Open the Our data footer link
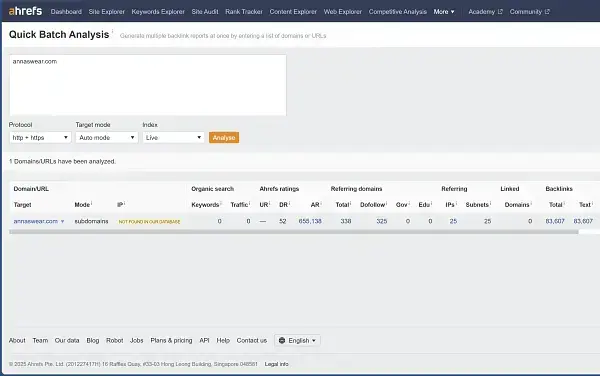The width and height of the screenshot is (600, 376). pyautogui.click(x=67, y=340)
